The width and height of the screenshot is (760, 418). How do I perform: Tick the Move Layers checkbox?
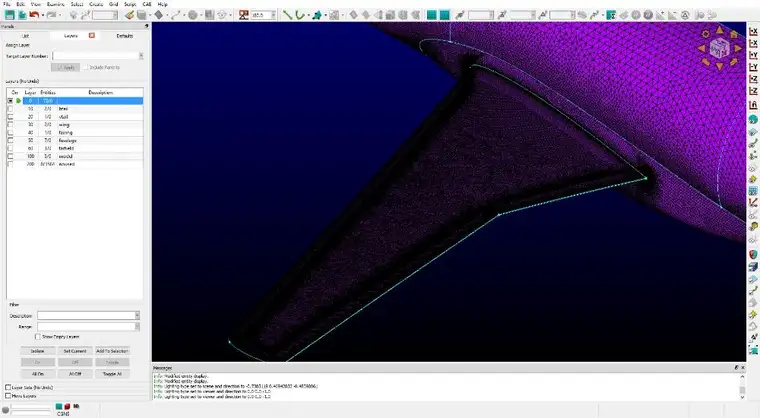coord(8,396)
